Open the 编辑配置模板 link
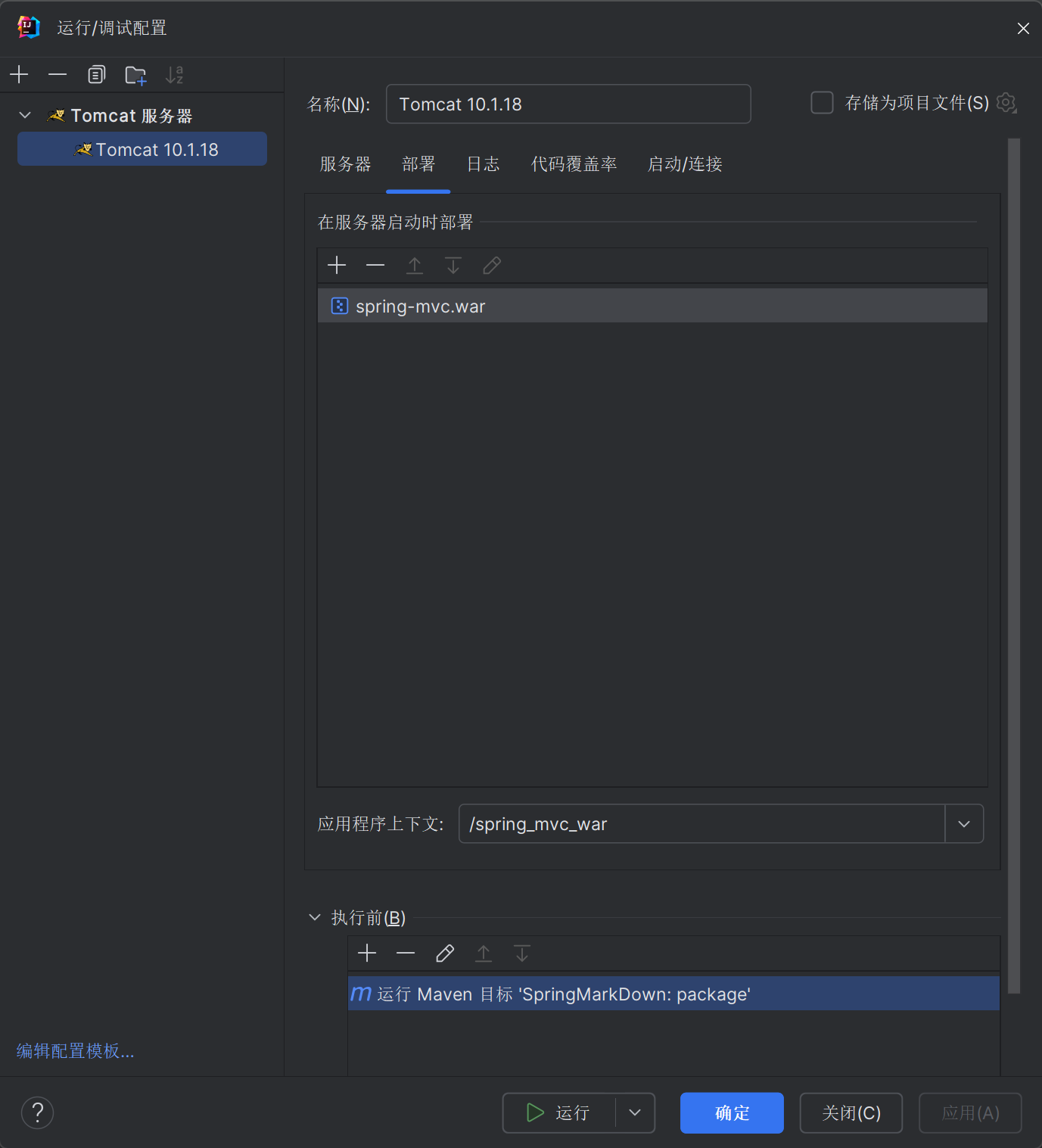Screen dimensions: 1042x1148 pos(76,1050)
